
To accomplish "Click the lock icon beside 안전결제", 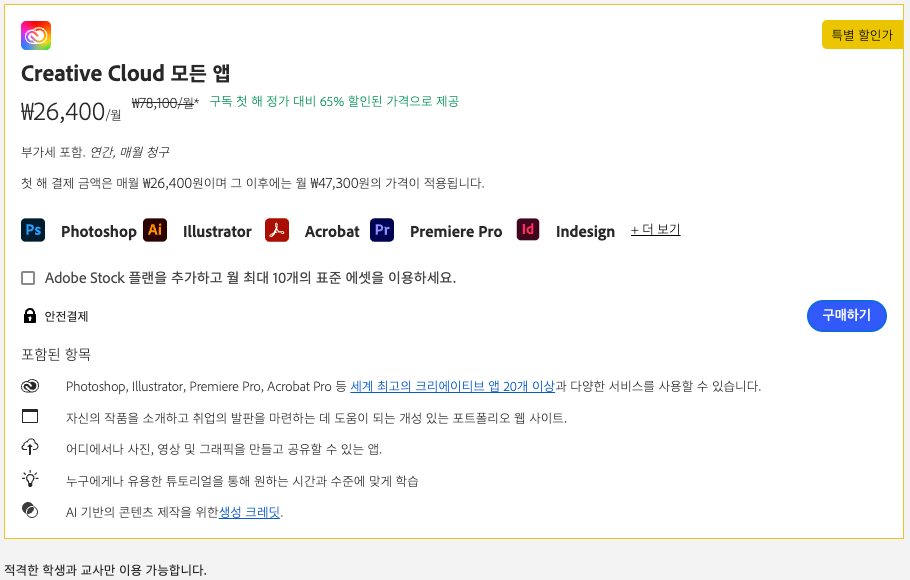I will coord(30,316).
